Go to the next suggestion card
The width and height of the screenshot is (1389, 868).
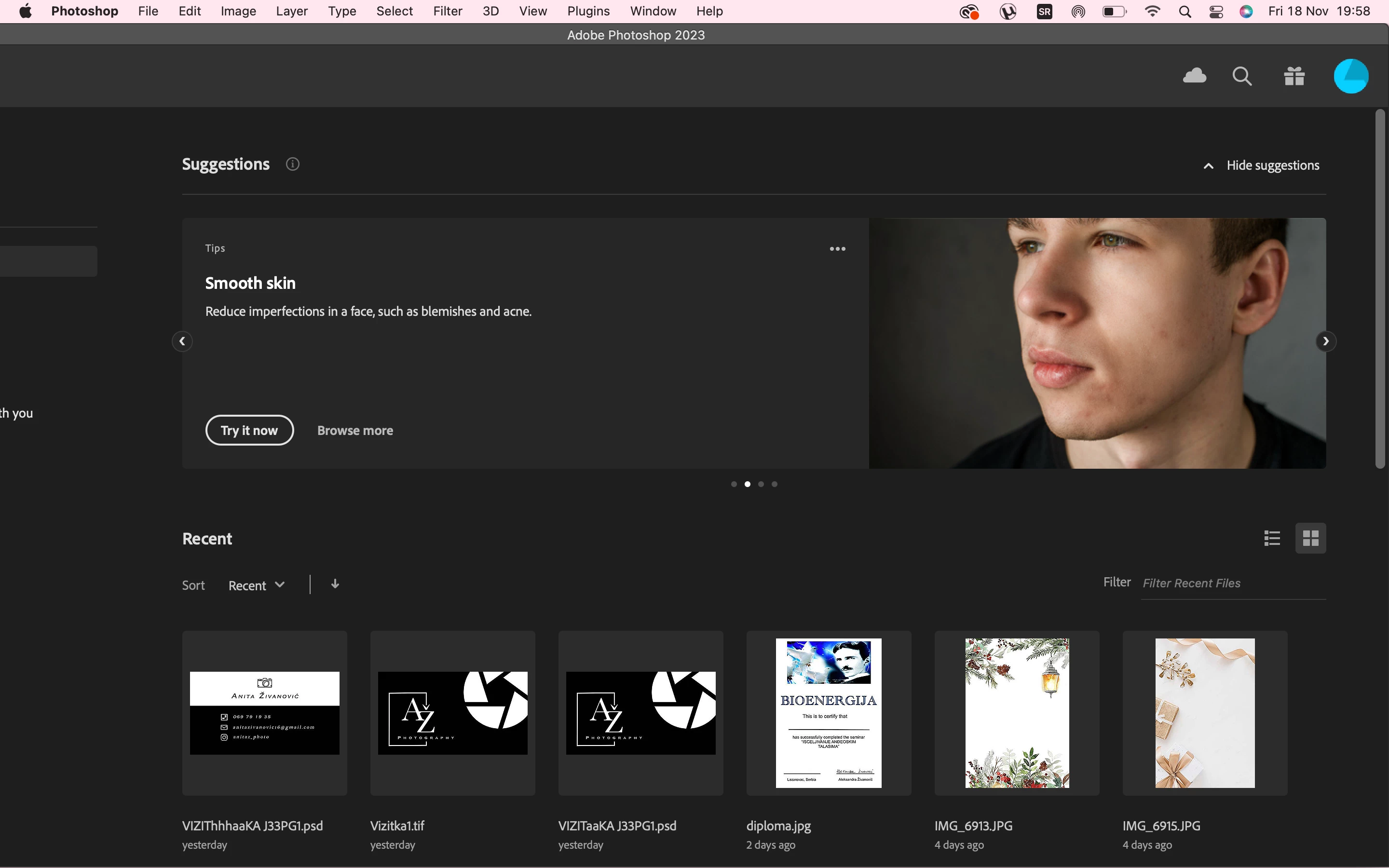(1326, 341)
